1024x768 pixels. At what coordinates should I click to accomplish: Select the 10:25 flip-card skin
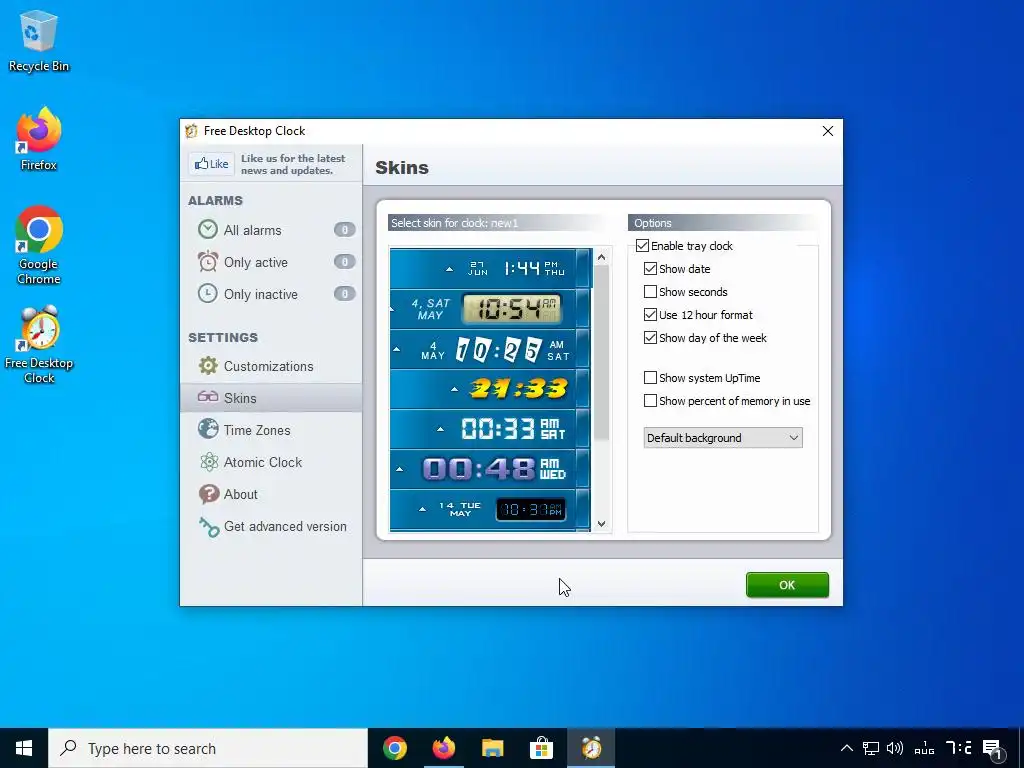tap(490, 349)
